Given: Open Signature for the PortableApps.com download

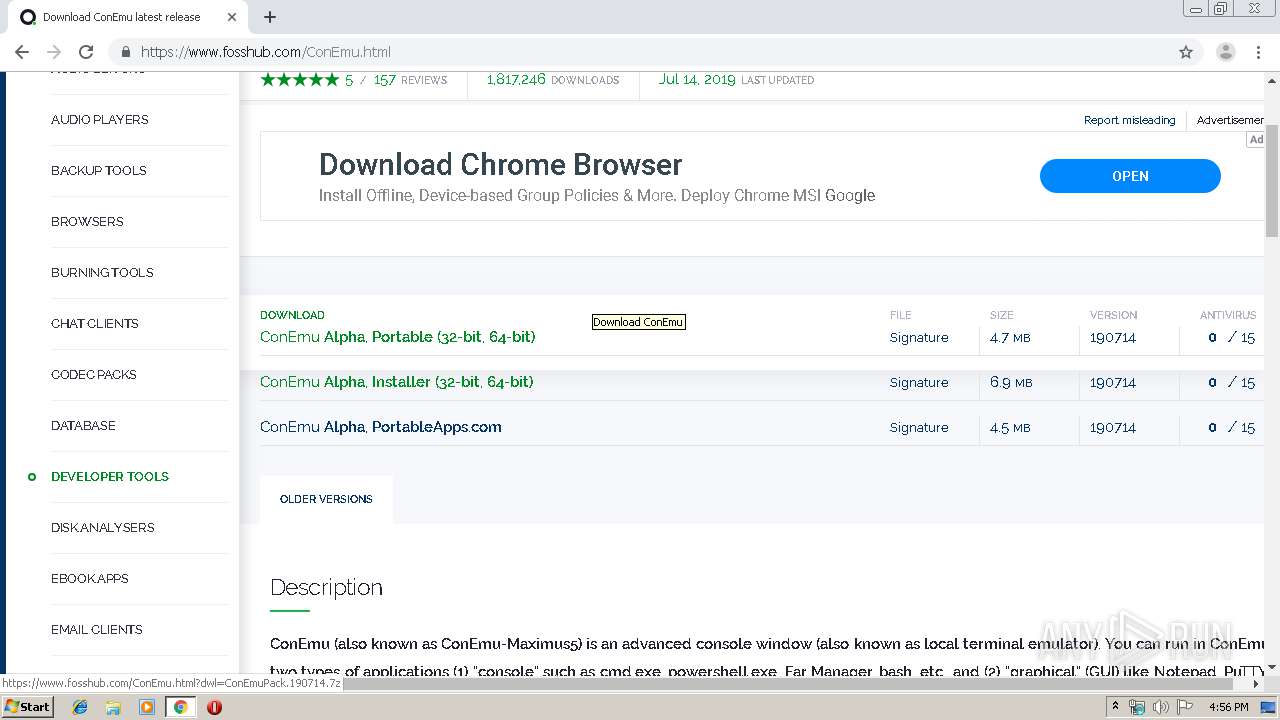Looking at the screenshot, I should click(x=919, y=428).
